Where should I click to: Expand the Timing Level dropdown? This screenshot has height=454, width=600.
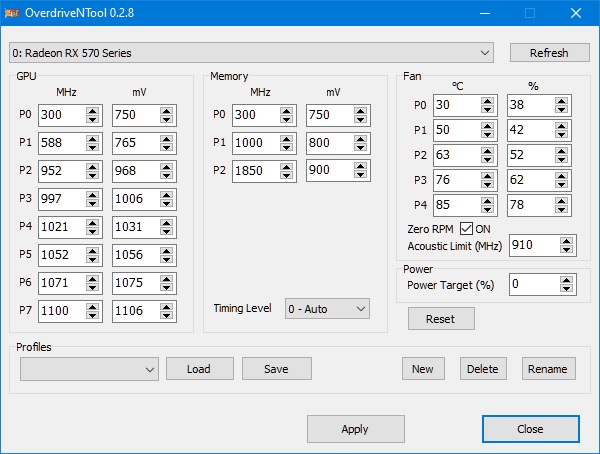click(x=327, y=309)
